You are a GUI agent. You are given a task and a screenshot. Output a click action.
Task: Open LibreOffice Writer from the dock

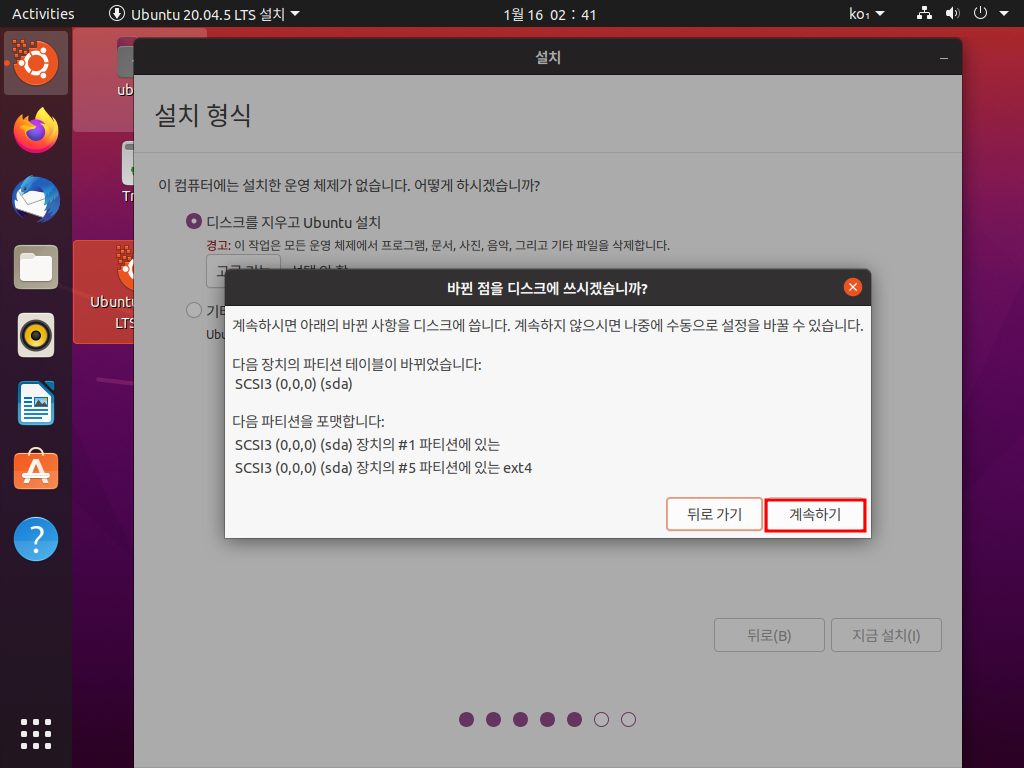click(36, 403)
